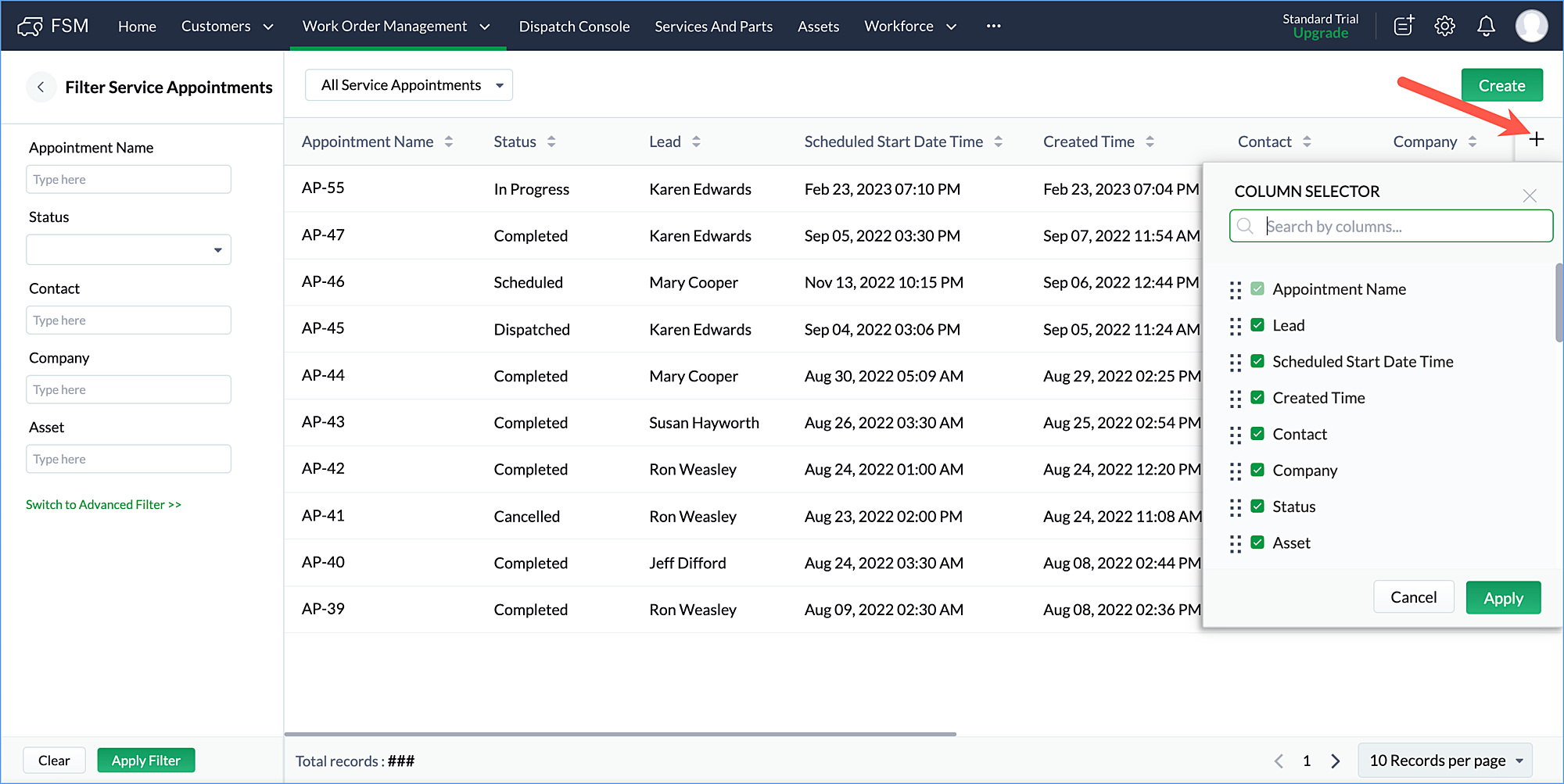Change the 10 Records per page dropdown
Viewport: 1564px width, 784px height.
coord(1445,761)
